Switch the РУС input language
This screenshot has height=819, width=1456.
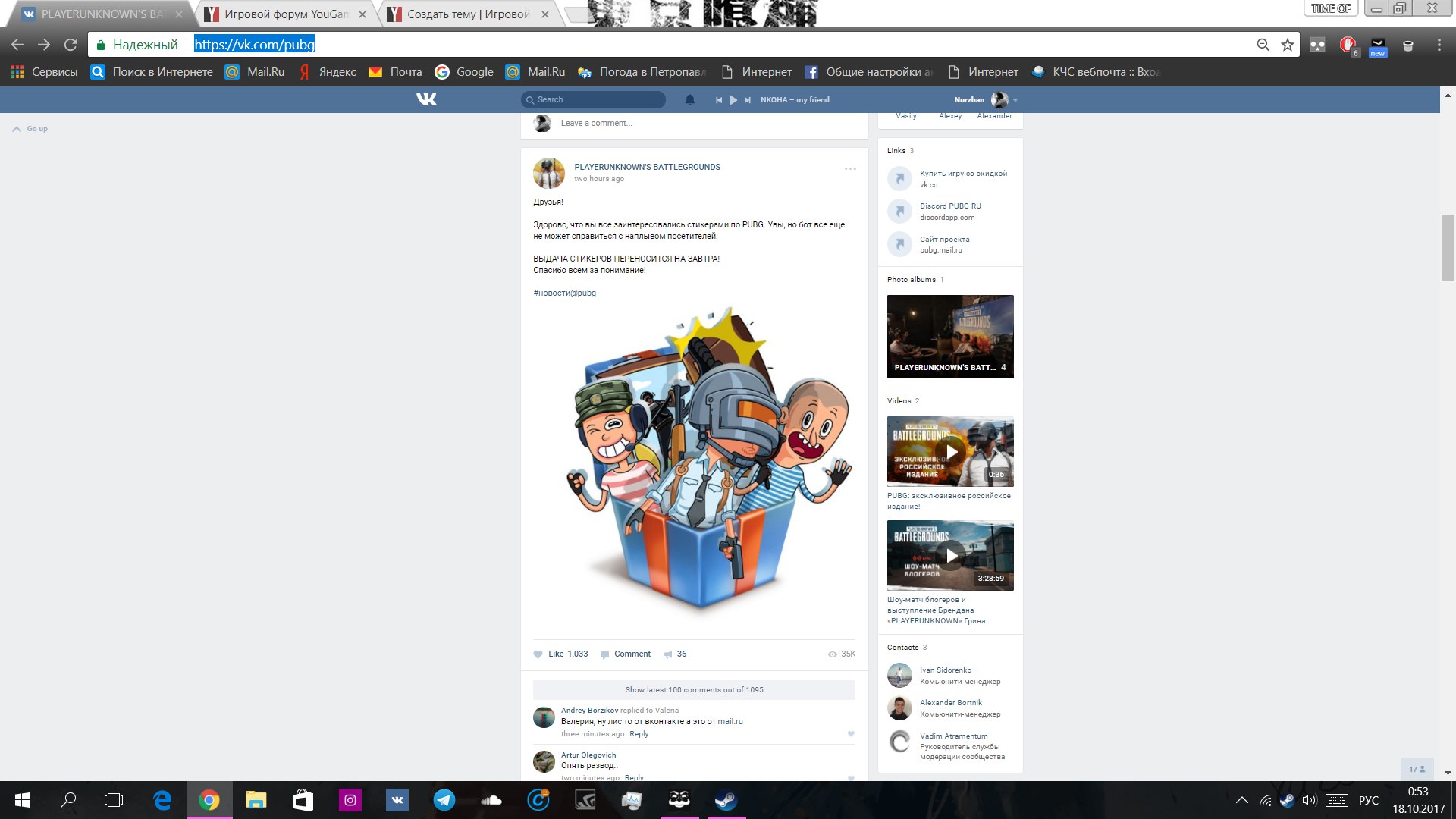pos(1369,800)
